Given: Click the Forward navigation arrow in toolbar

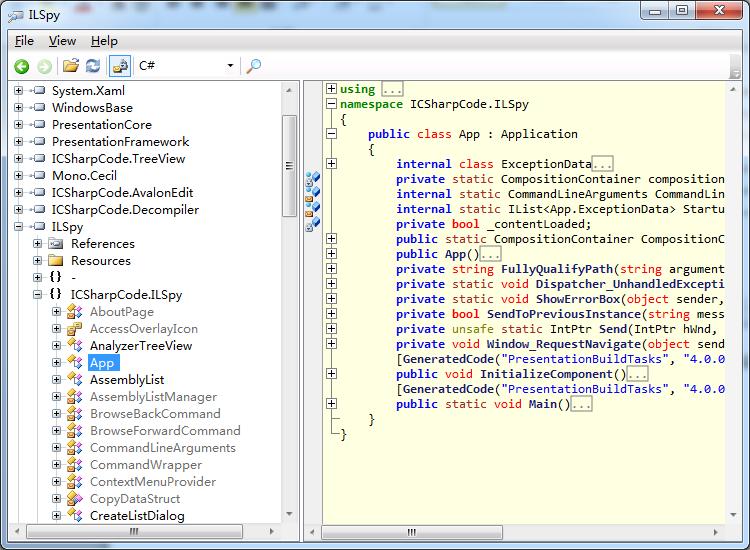Looking at the screenshot, I should (x=44, y=66).
